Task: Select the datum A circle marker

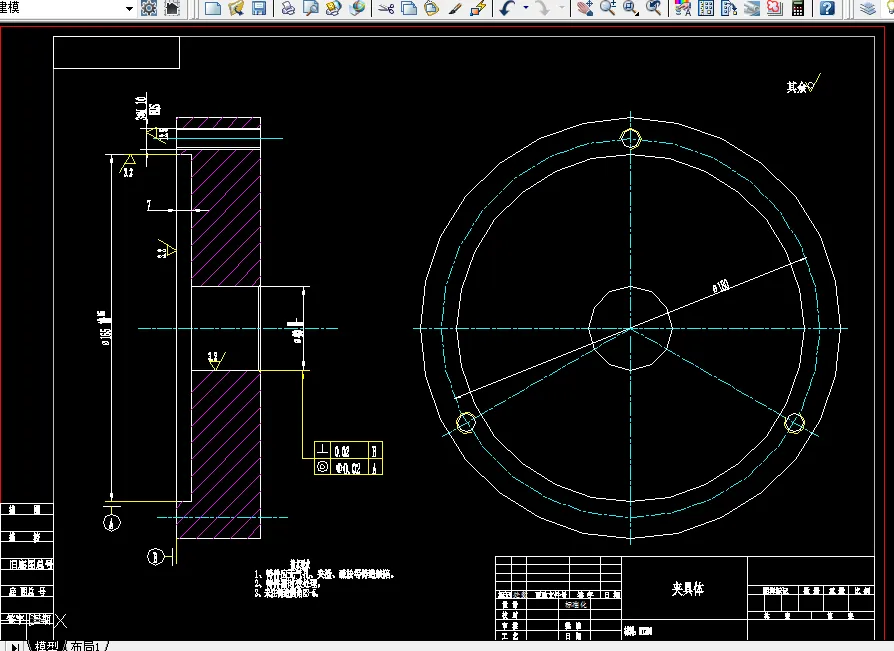Action: [112, 522]
